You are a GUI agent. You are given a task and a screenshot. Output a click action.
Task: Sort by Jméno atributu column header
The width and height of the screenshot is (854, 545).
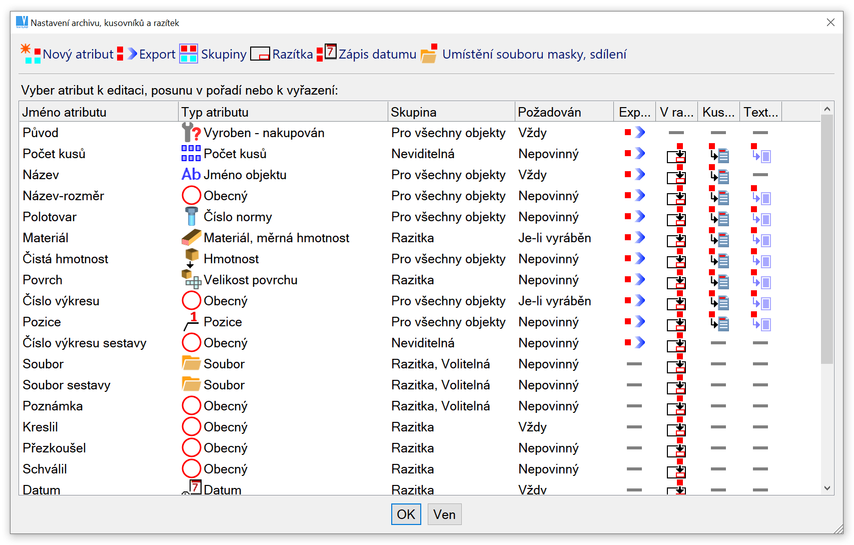98,112
